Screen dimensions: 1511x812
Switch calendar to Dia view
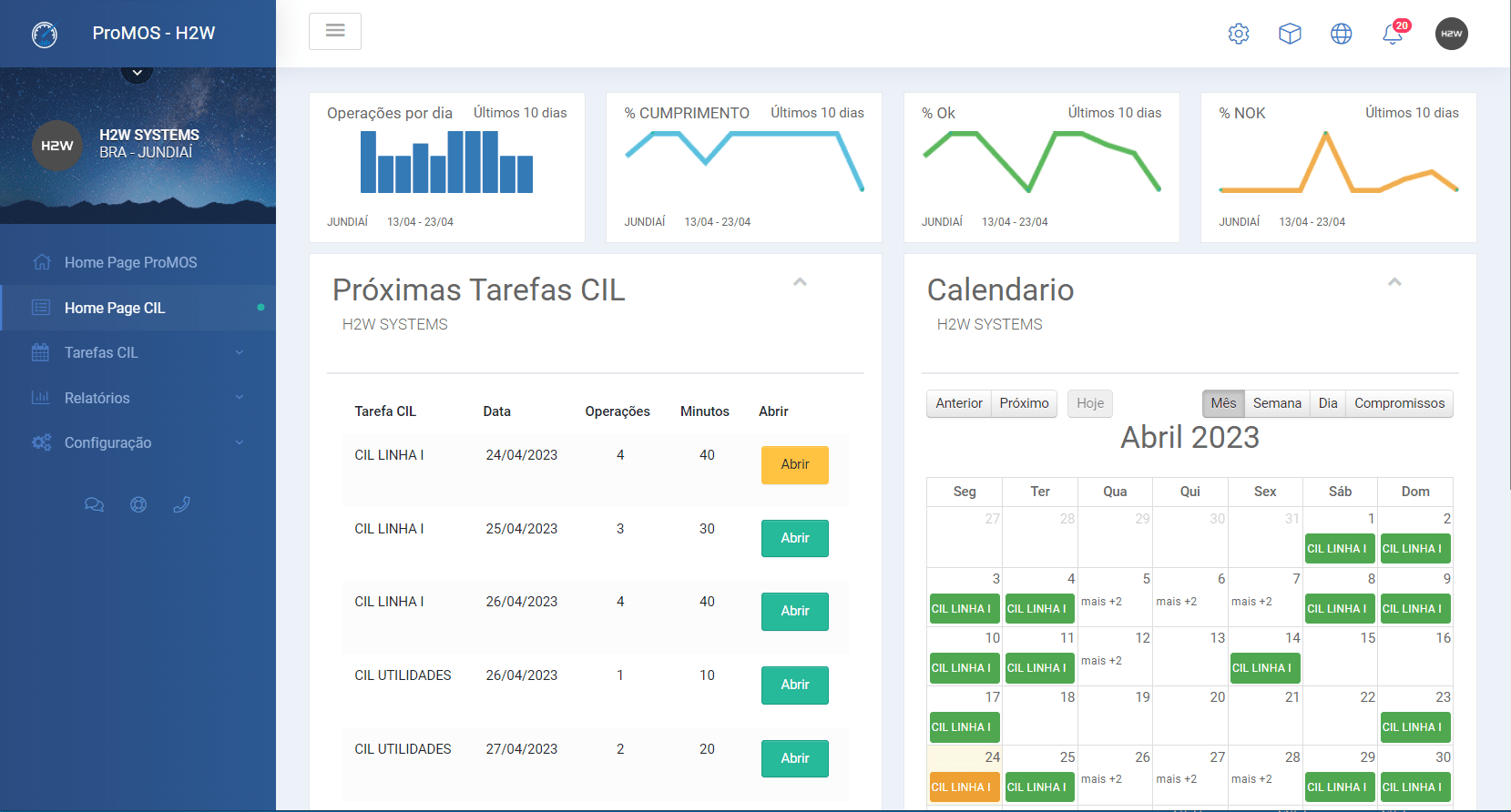(1328, 403)
